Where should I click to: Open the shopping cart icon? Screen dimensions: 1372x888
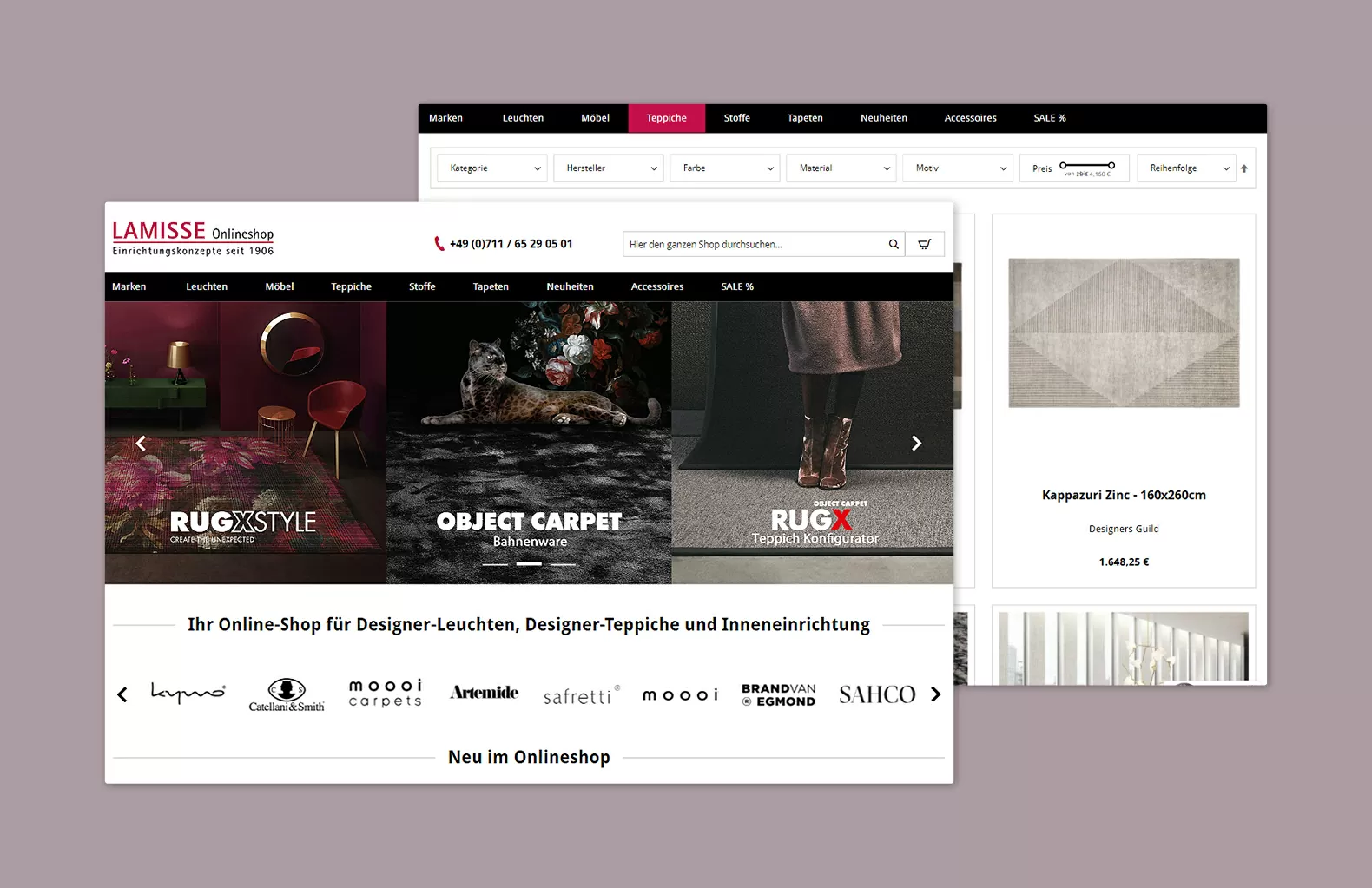[x=925, y=244]
